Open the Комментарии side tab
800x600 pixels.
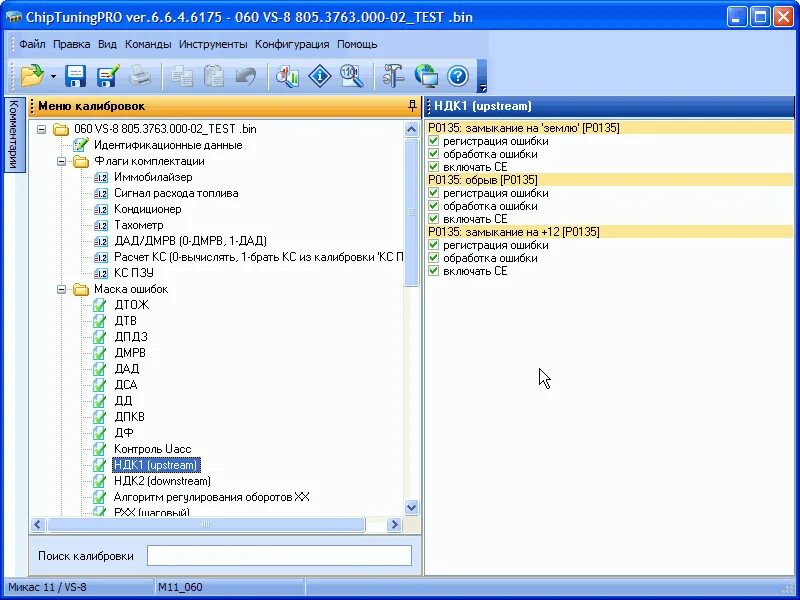14,135
